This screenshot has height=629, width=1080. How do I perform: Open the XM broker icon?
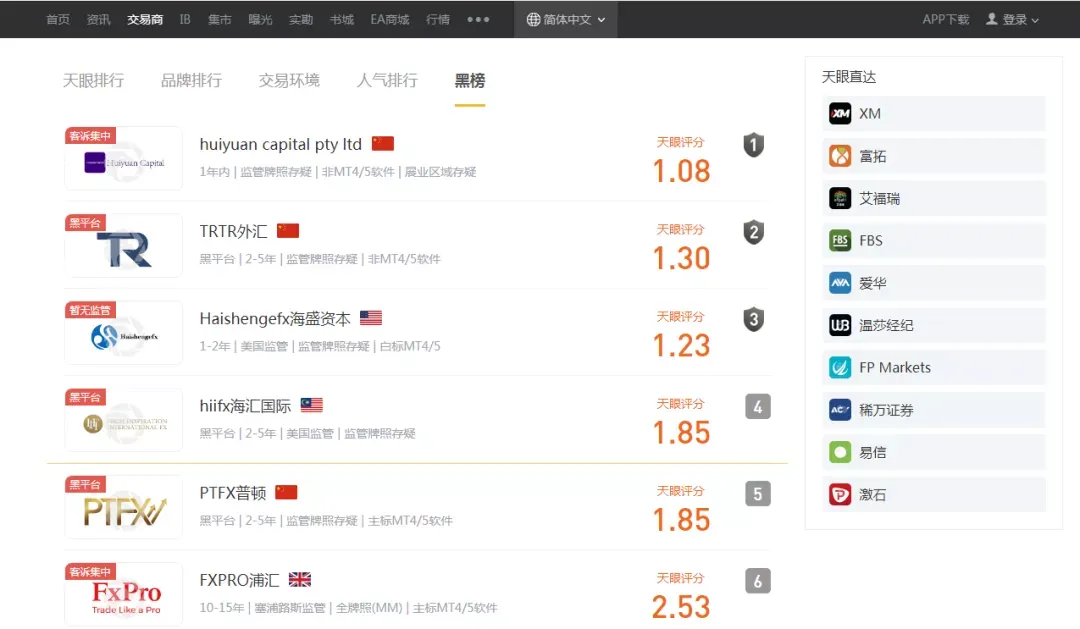(x=840, y=114)
